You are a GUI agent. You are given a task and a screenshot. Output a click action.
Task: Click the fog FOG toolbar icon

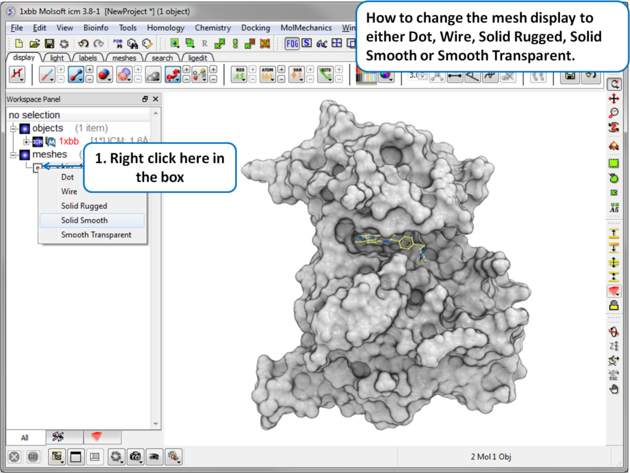click(x=292, y=44)
